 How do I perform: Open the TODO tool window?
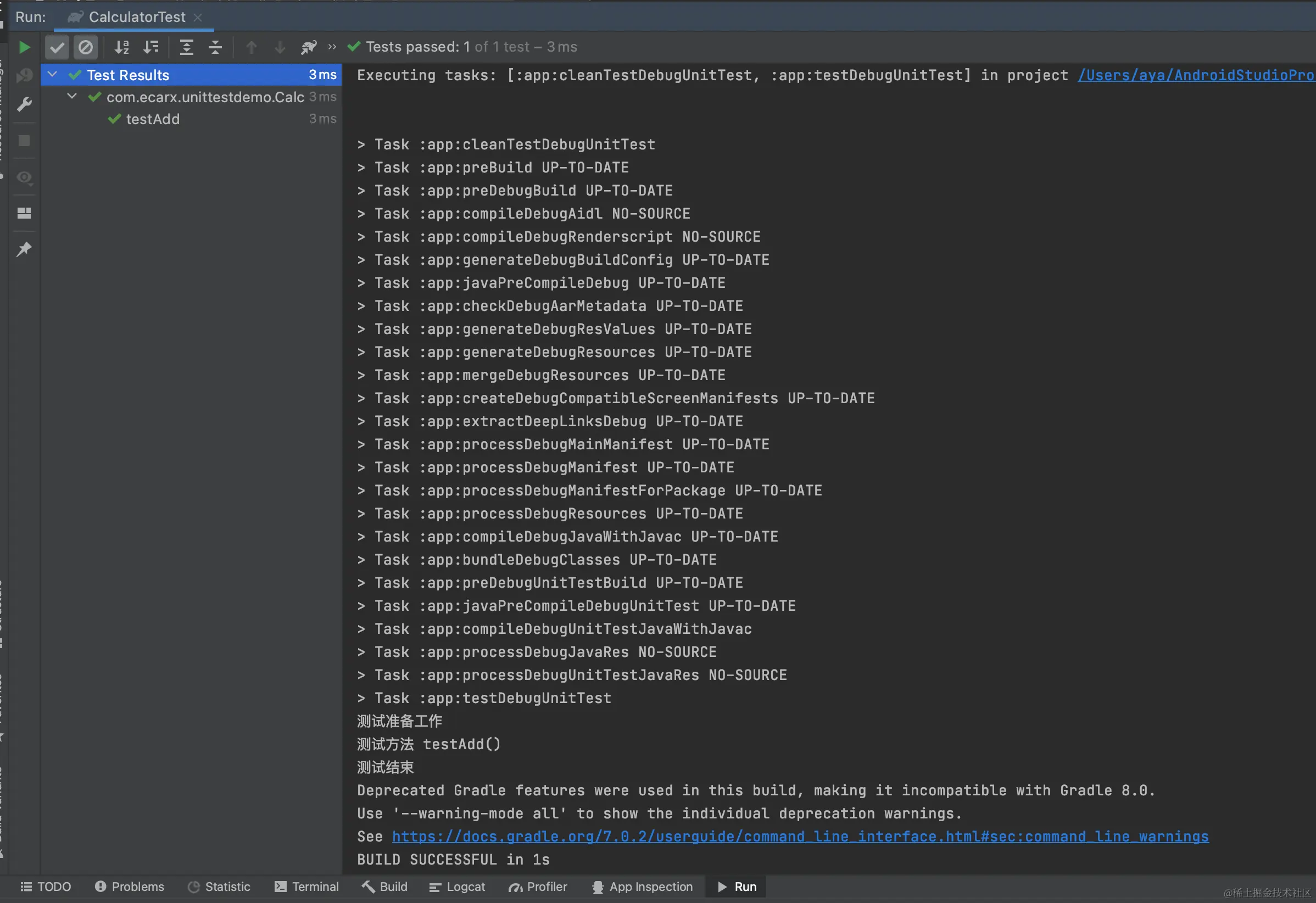(x=45, y=887)
